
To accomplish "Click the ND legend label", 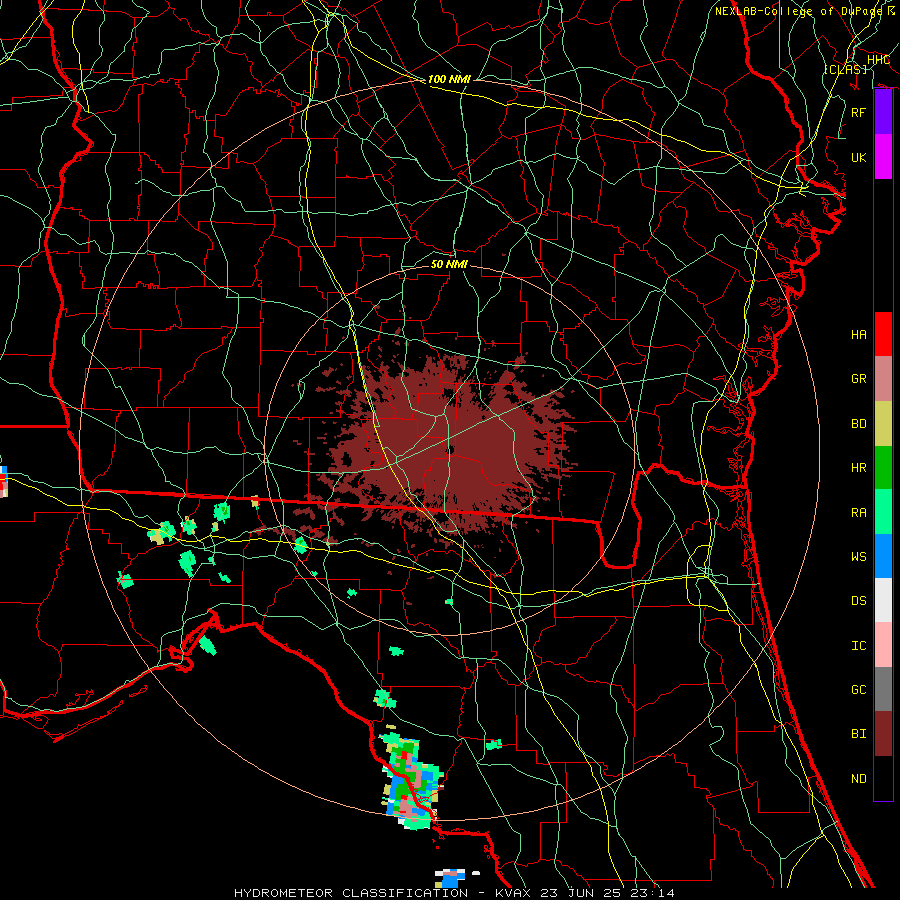I will [859, 778].
